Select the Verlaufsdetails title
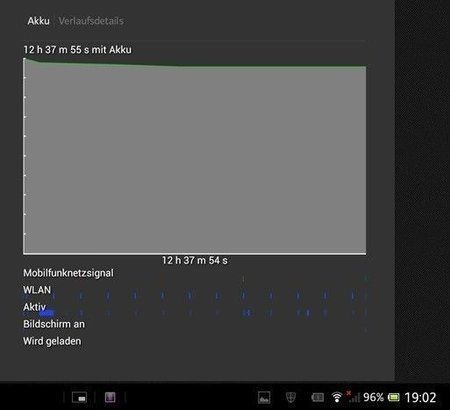450x410 pixels. [91, 21]
